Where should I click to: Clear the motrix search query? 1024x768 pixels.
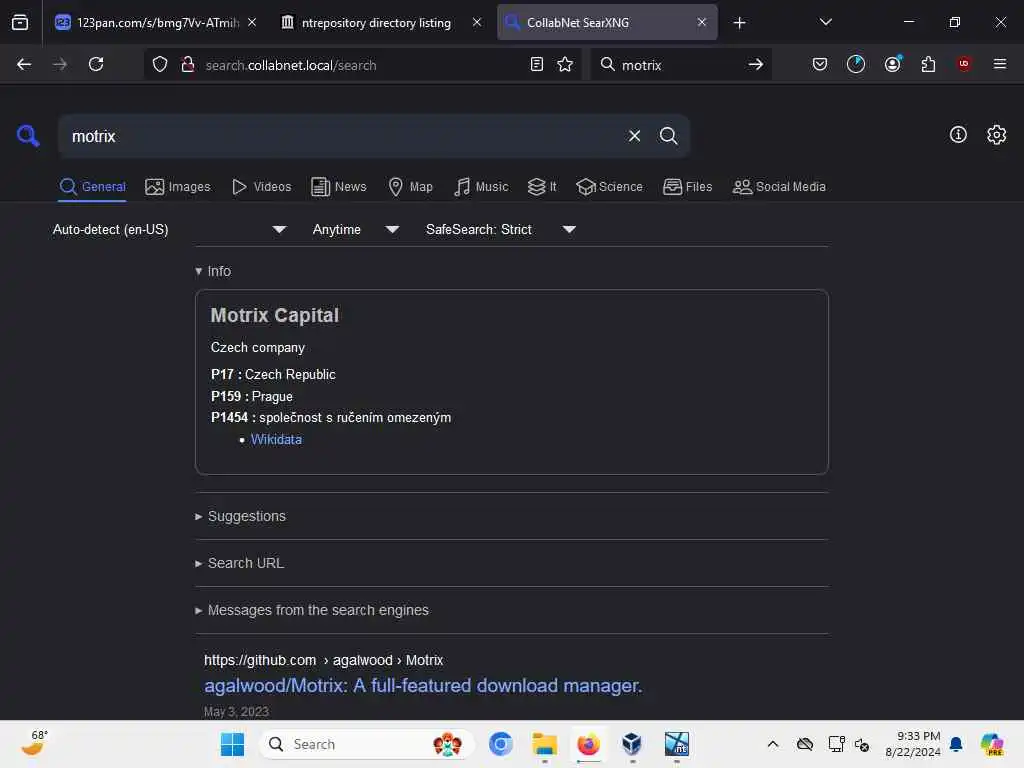point(634,136)
